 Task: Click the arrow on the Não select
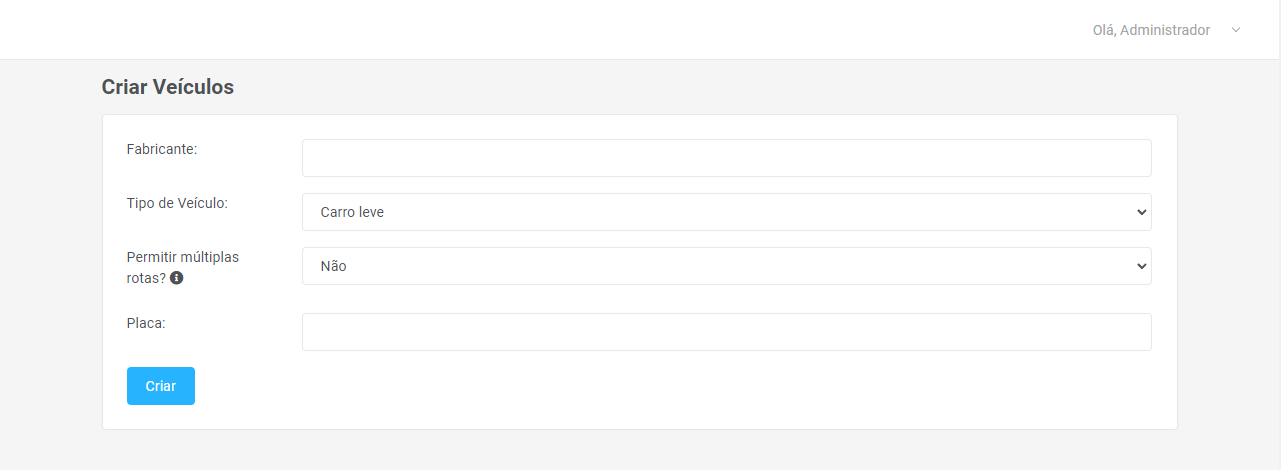point(1141,266)
